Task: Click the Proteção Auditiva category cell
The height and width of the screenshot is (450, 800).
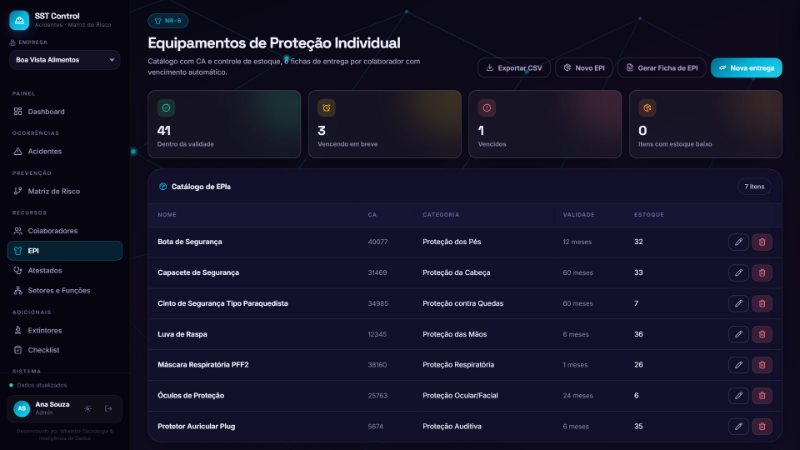Action: [x=452, y=426]
